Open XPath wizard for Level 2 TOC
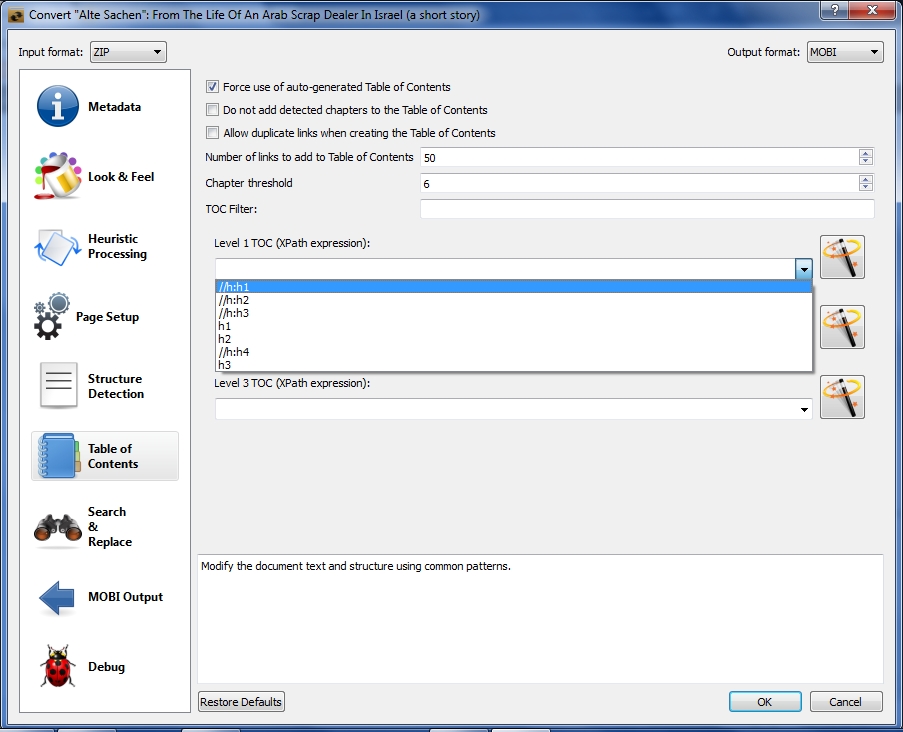This screenshot has height=732, width=903. 842,327
